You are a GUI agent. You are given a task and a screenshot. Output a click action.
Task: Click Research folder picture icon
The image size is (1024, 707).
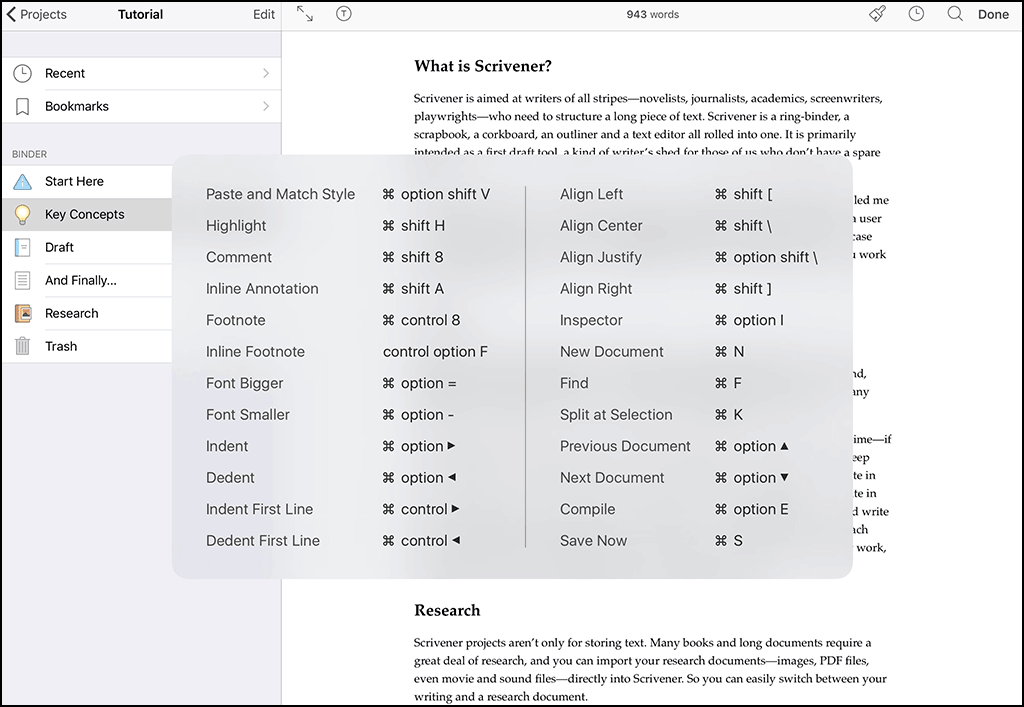pyautogui.click(x=23, y=313)
